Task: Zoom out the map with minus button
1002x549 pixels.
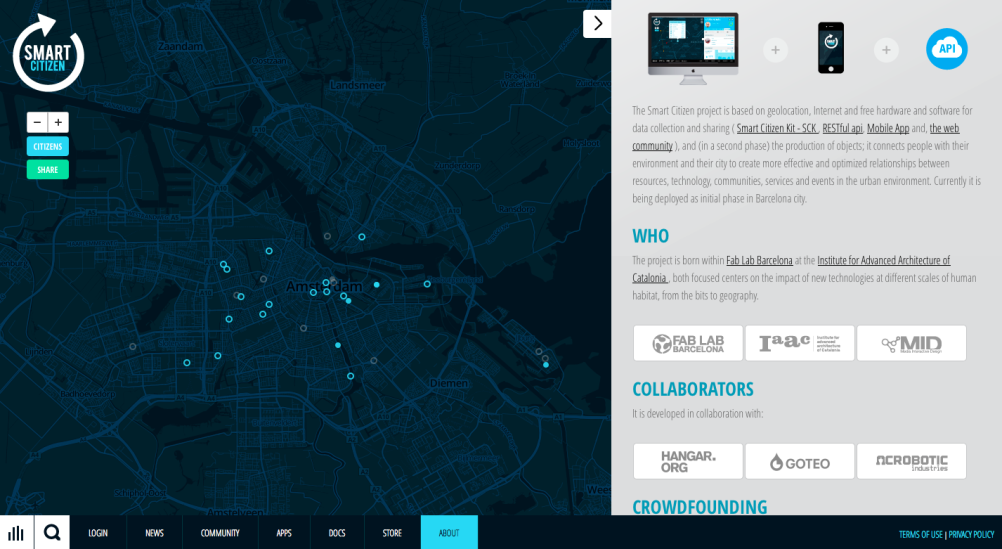Action: pos(37,122)
